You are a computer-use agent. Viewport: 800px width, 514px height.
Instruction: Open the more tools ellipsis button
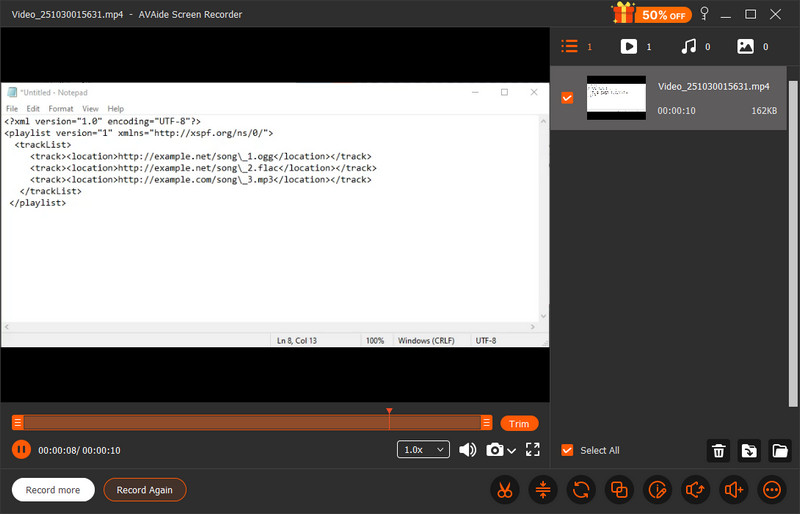click(772, 490)
